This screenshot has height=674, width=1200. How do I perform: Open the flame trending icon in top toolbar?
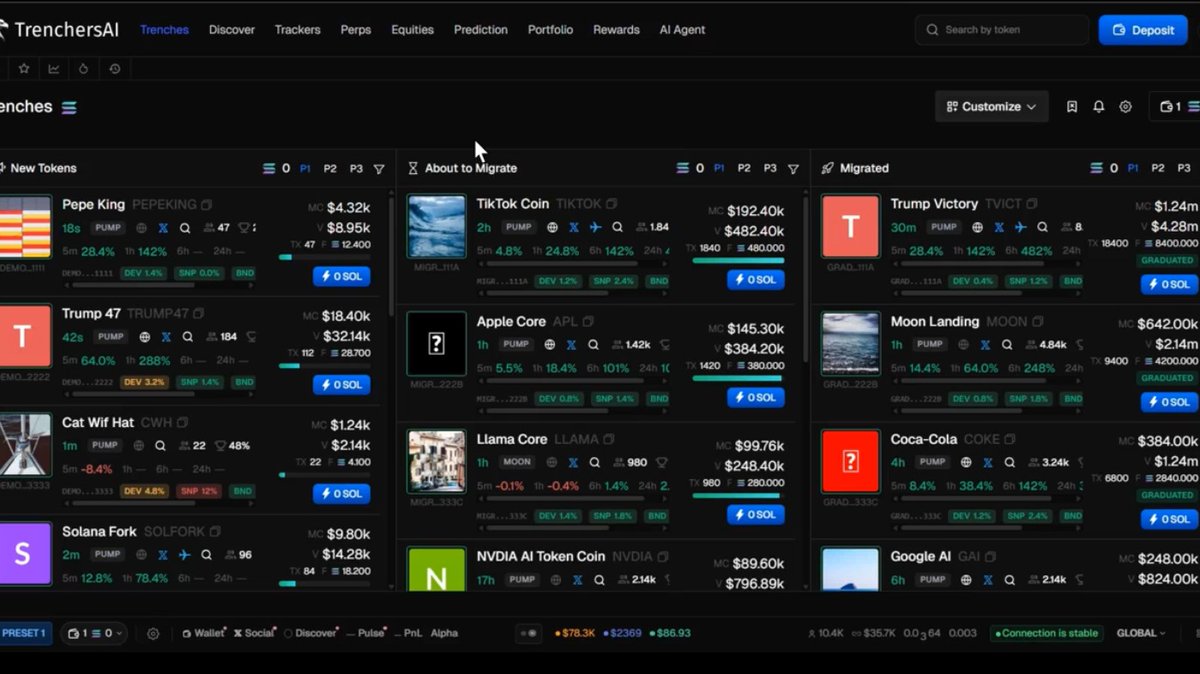pyautogui.click(x=84, y=69)
